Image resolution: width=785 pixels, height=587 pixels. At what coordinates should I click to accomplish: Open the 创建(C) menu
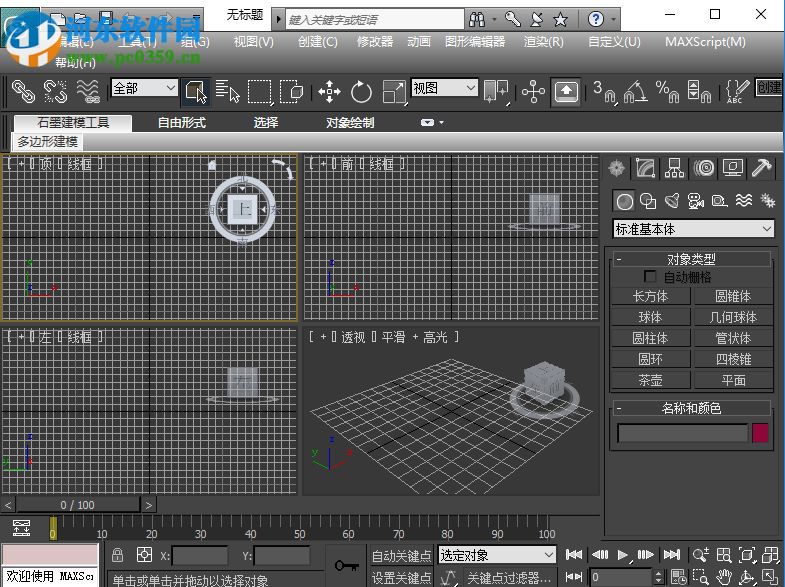pos(317,42)
